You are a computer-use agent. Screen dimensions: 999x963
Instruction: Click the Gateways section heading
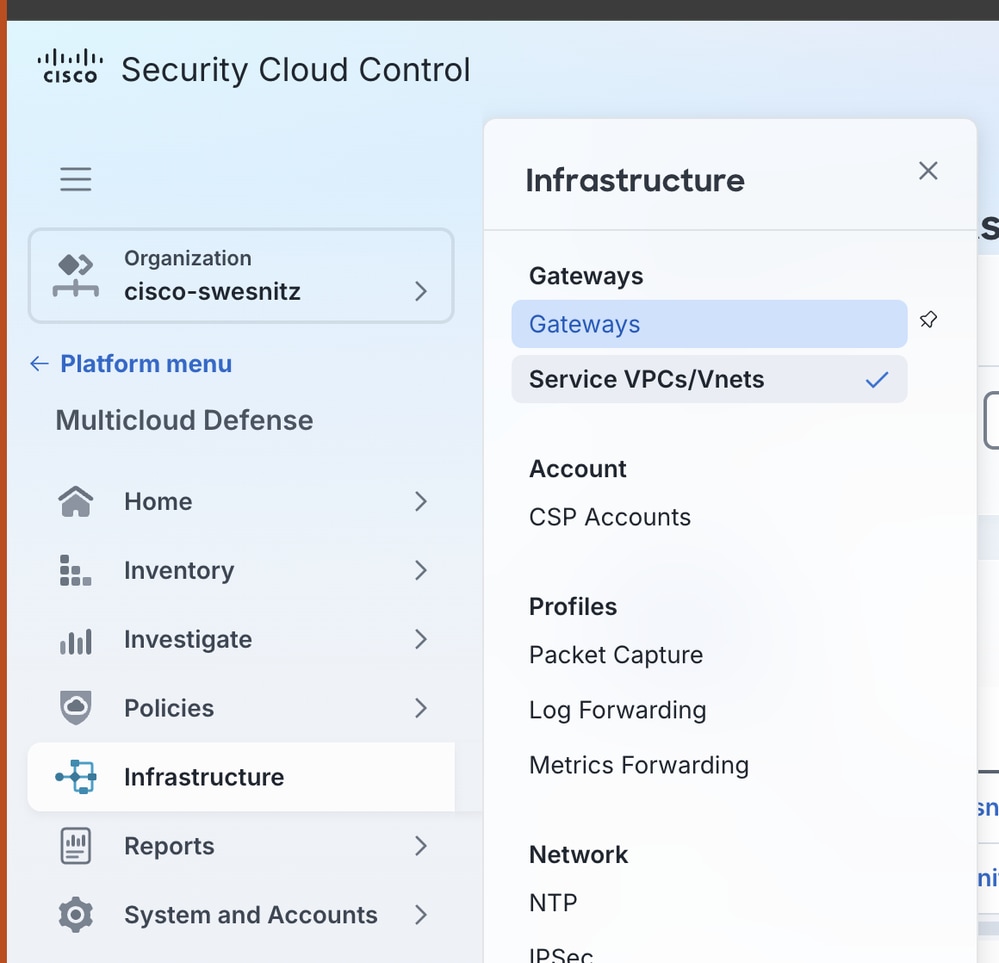586,276
